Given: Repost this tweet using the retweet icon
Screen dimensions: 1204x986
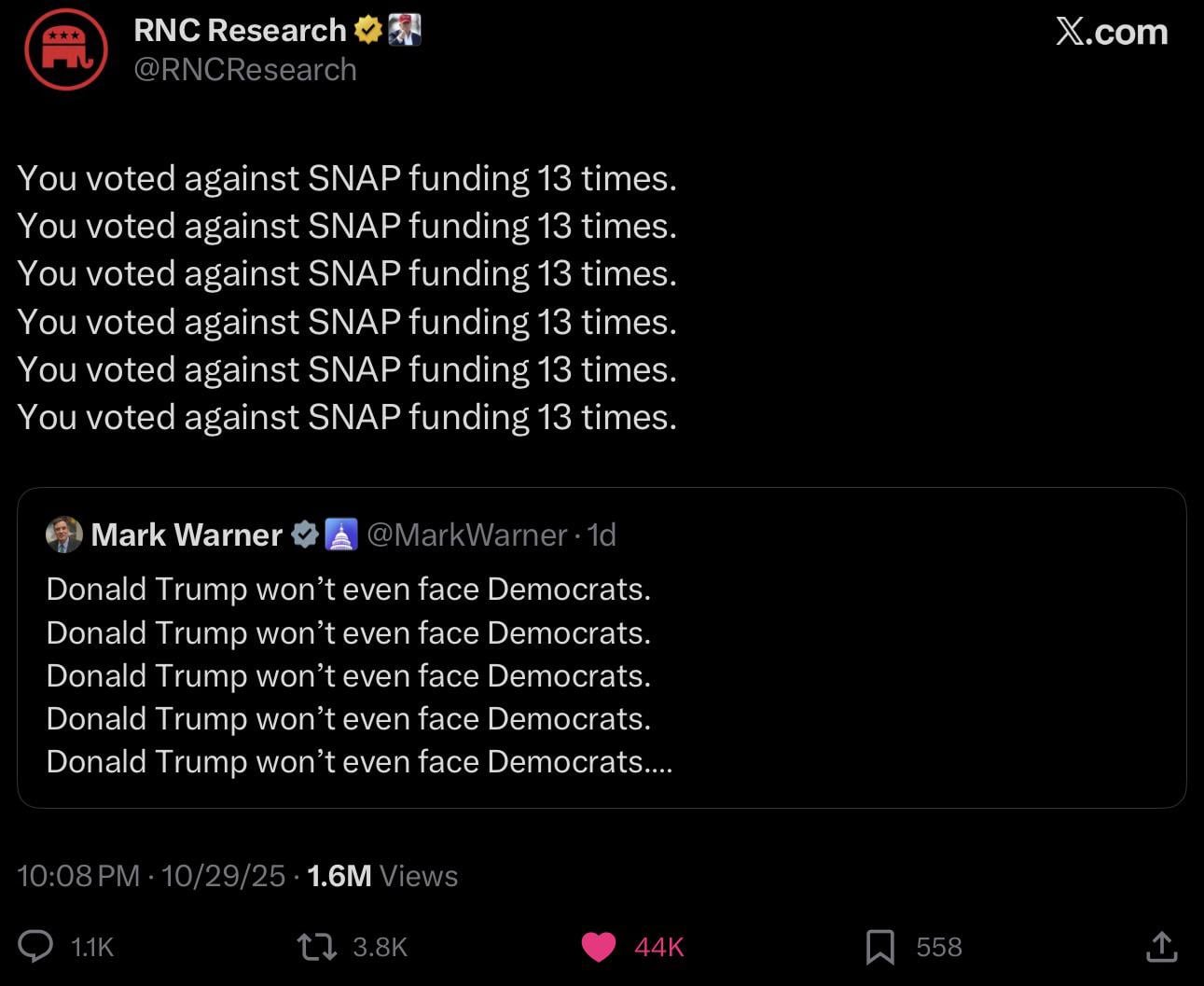Looking at the screenshot, I should 316,947.
